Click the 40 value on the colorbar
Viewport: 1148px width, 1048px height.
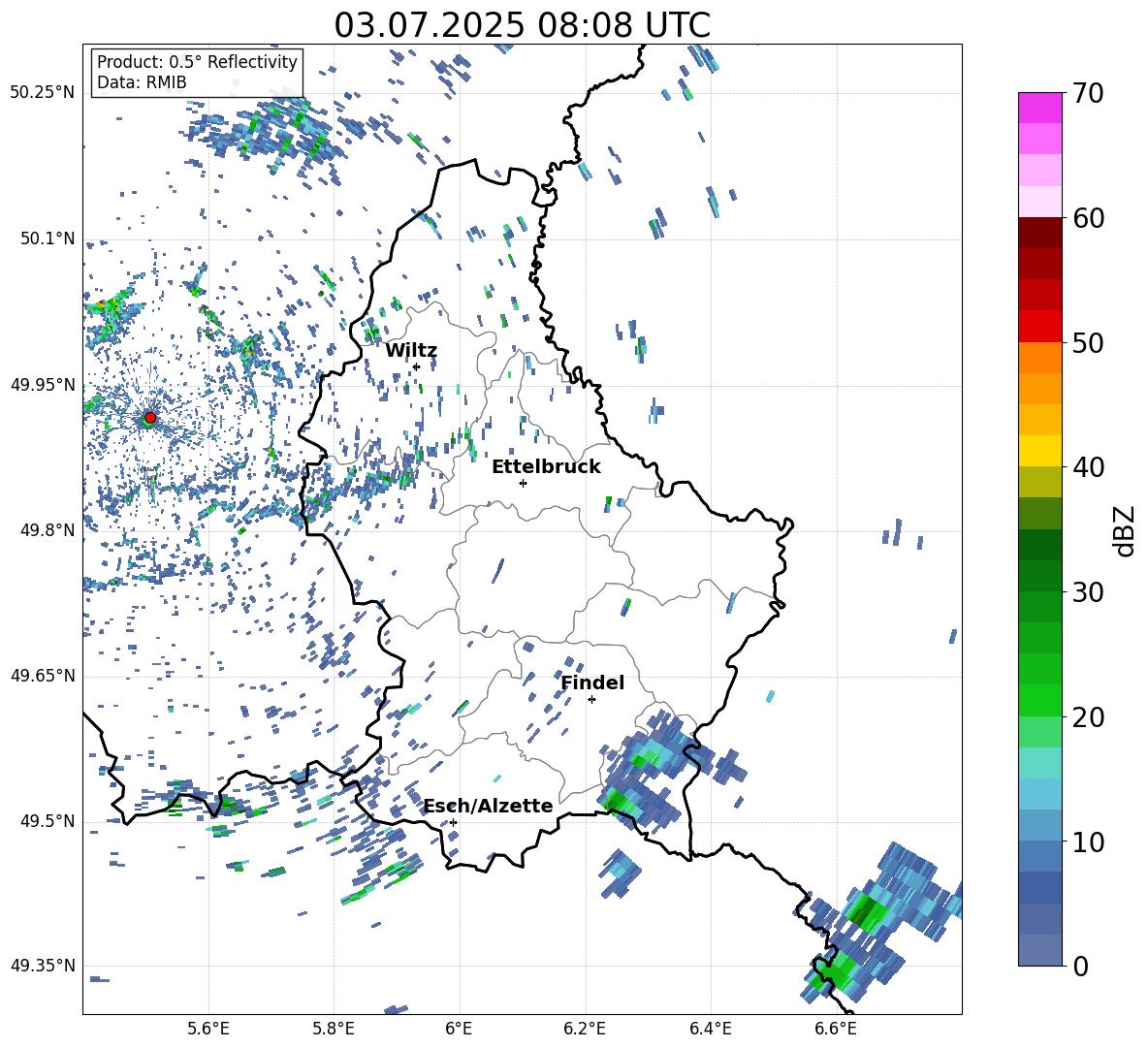1088,467
